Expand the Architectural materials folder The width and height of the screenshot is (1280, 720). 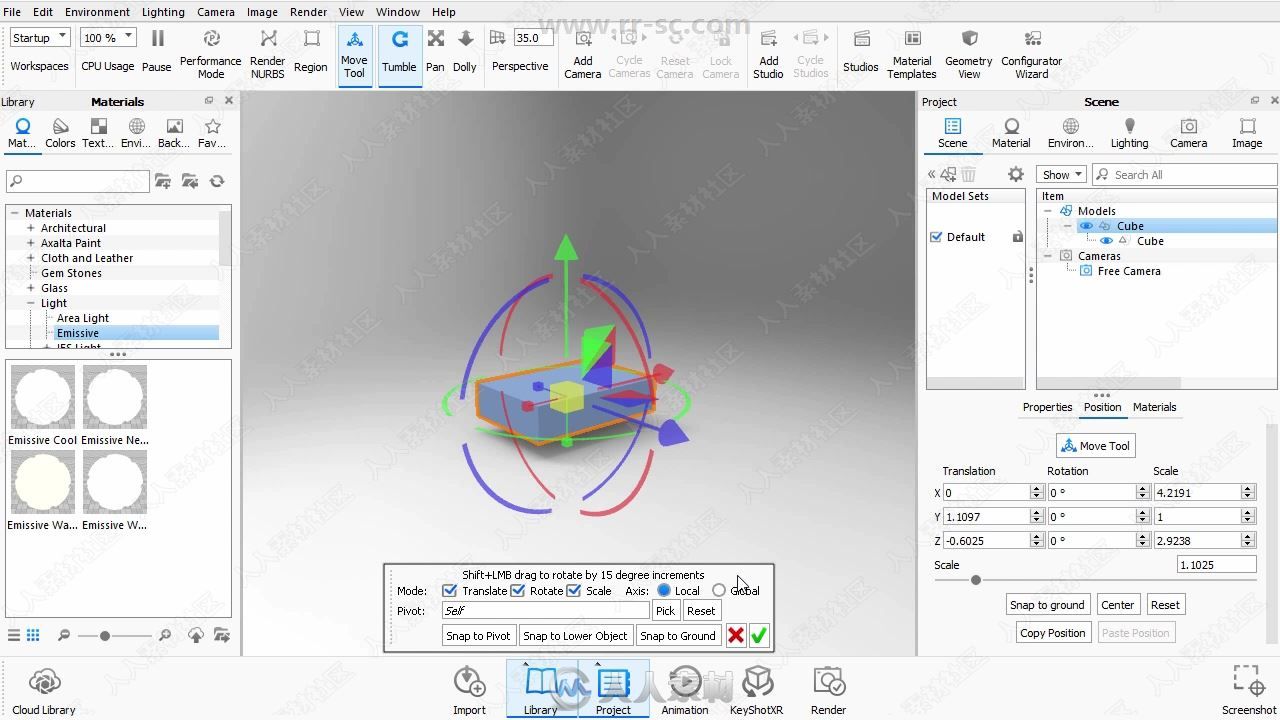(31, 228)
